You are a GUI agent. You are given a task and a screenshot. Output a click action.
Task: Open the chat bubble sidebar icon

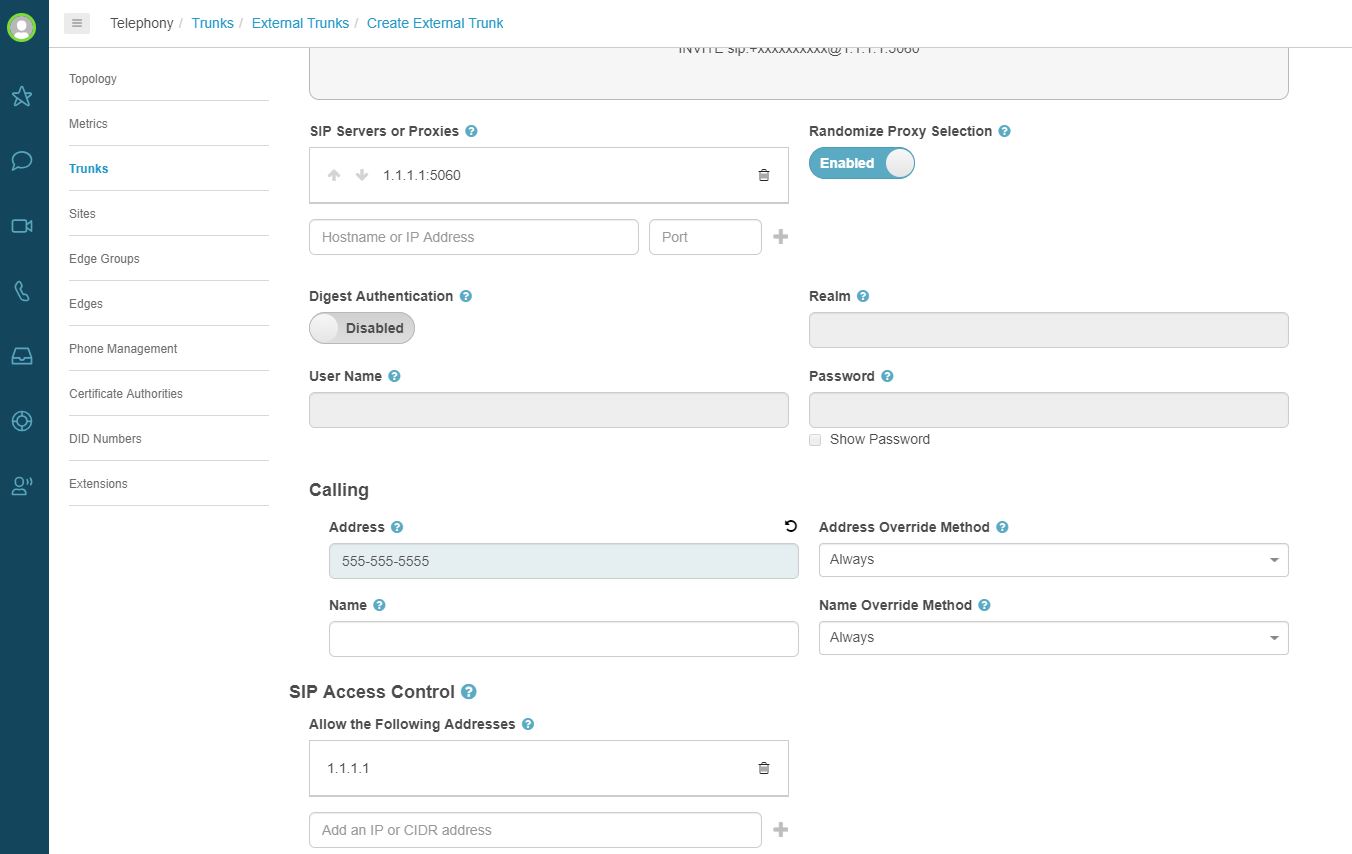click(x=22, y=161)
